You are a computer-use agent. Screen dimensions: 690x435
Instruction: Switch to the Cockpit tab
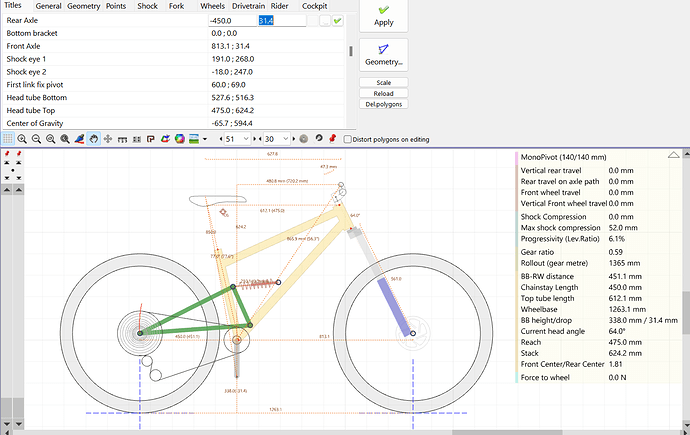coord(315,6)
